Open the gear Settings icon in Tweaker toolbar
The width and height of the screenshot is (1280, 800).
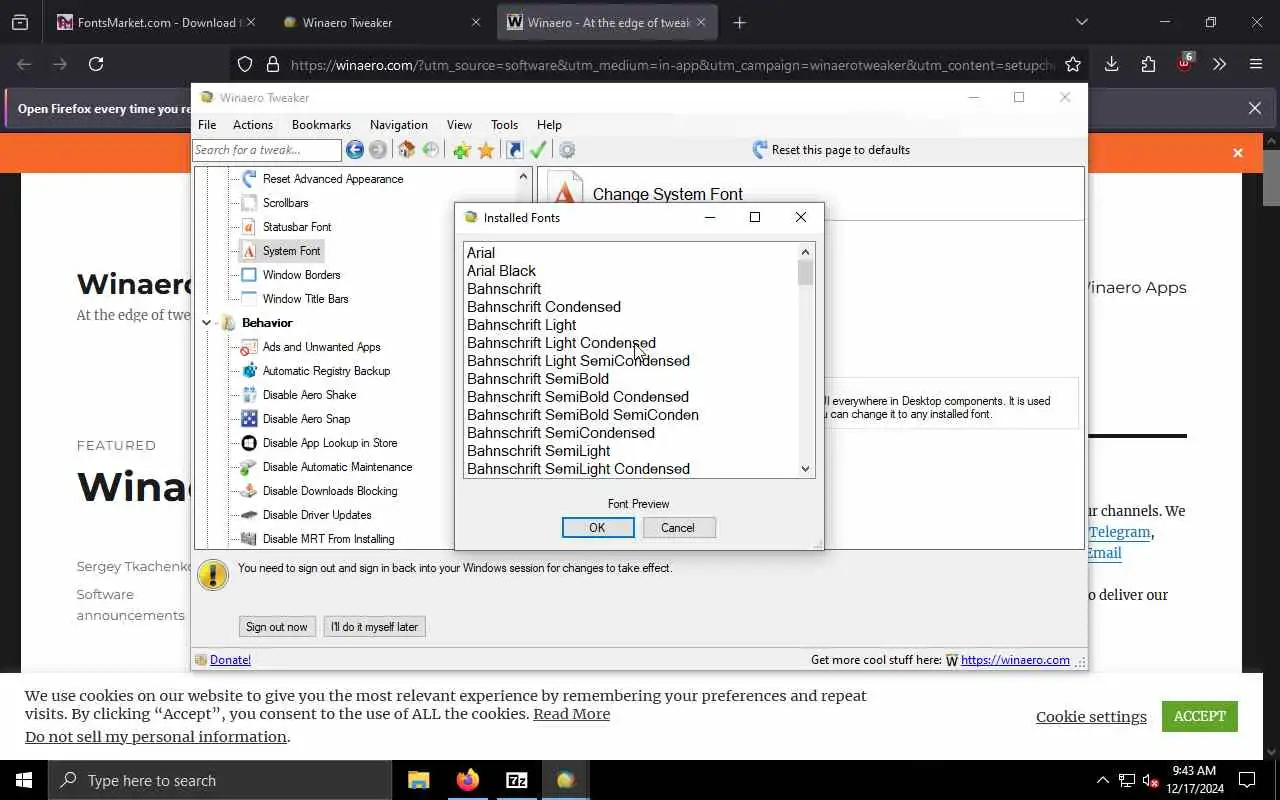click(x=567, y=150)
